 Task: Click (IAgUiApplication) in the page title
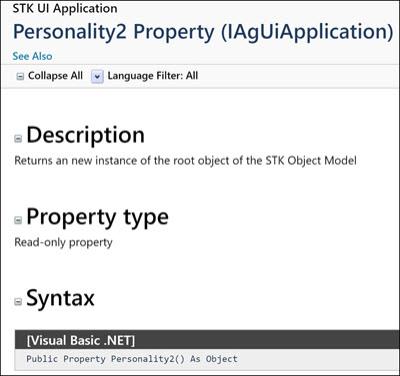tap(307, 32)
